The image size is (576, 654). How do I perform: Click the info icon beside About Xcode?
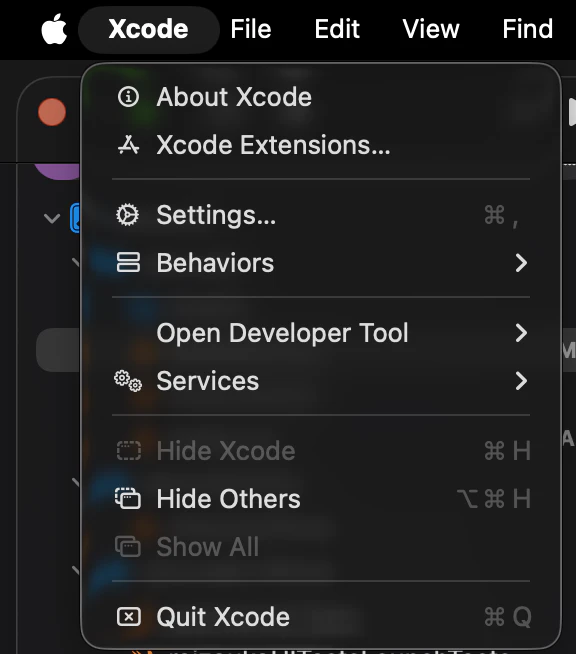[128, 97]
